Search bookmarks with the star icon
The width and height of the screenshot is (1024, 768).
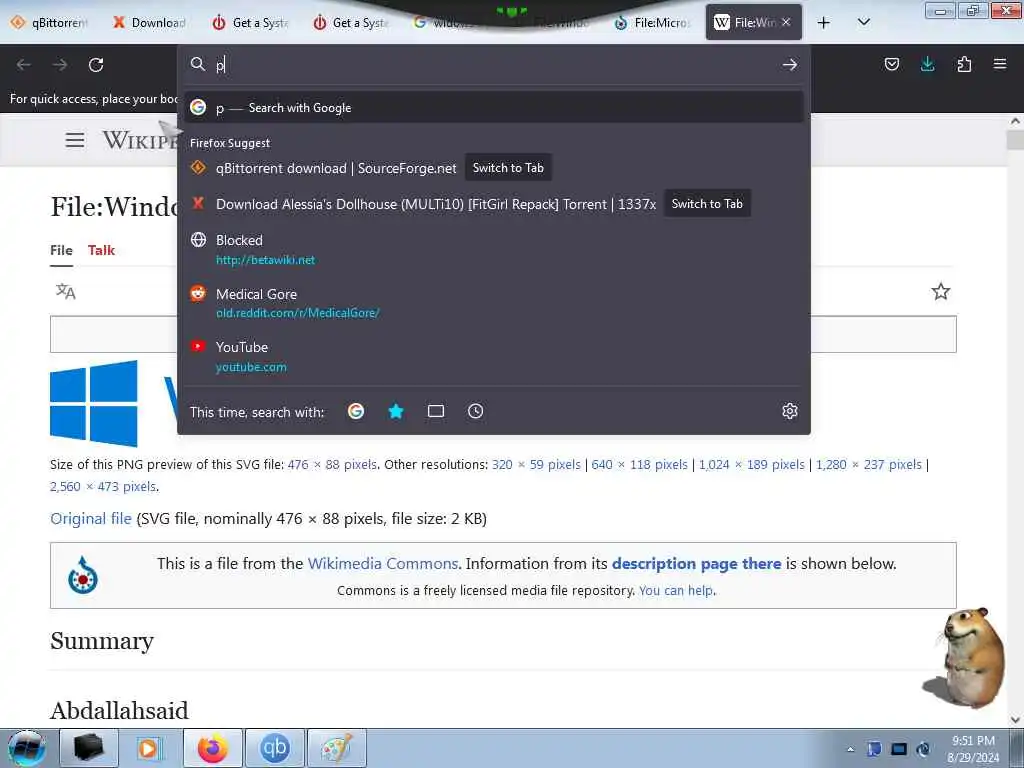point(396,411)
